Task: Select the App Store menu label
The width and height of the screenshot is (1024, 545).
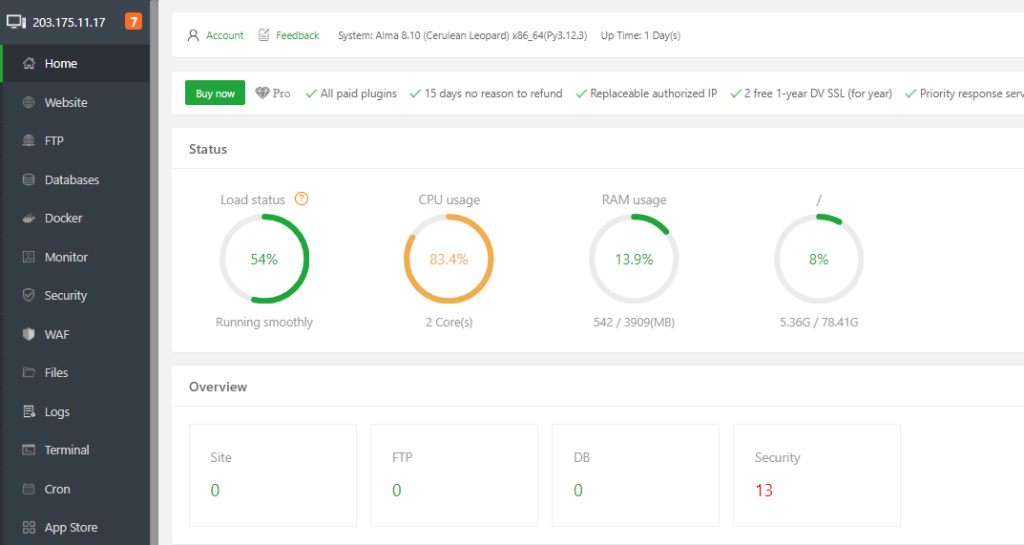Action: 71,527
